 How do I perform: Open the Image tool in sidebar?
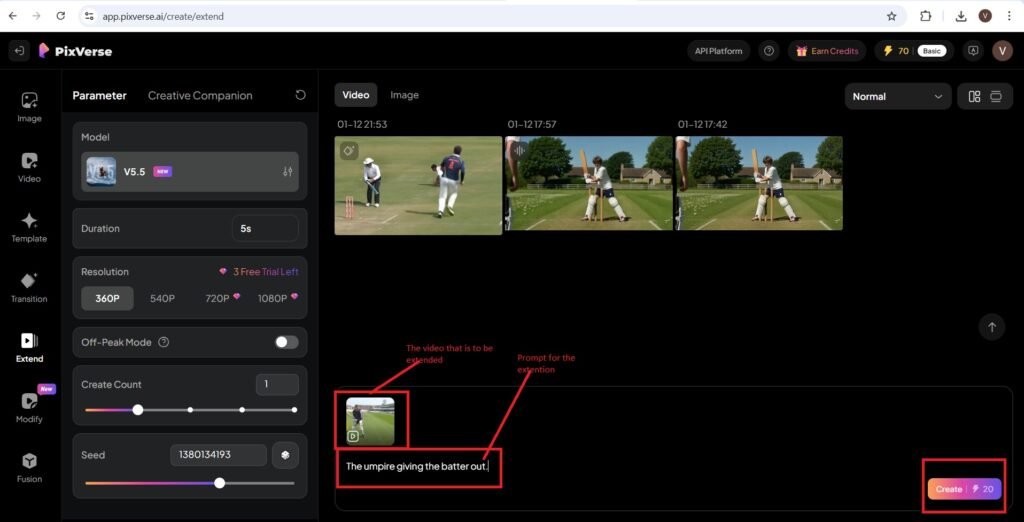point(29,107)
